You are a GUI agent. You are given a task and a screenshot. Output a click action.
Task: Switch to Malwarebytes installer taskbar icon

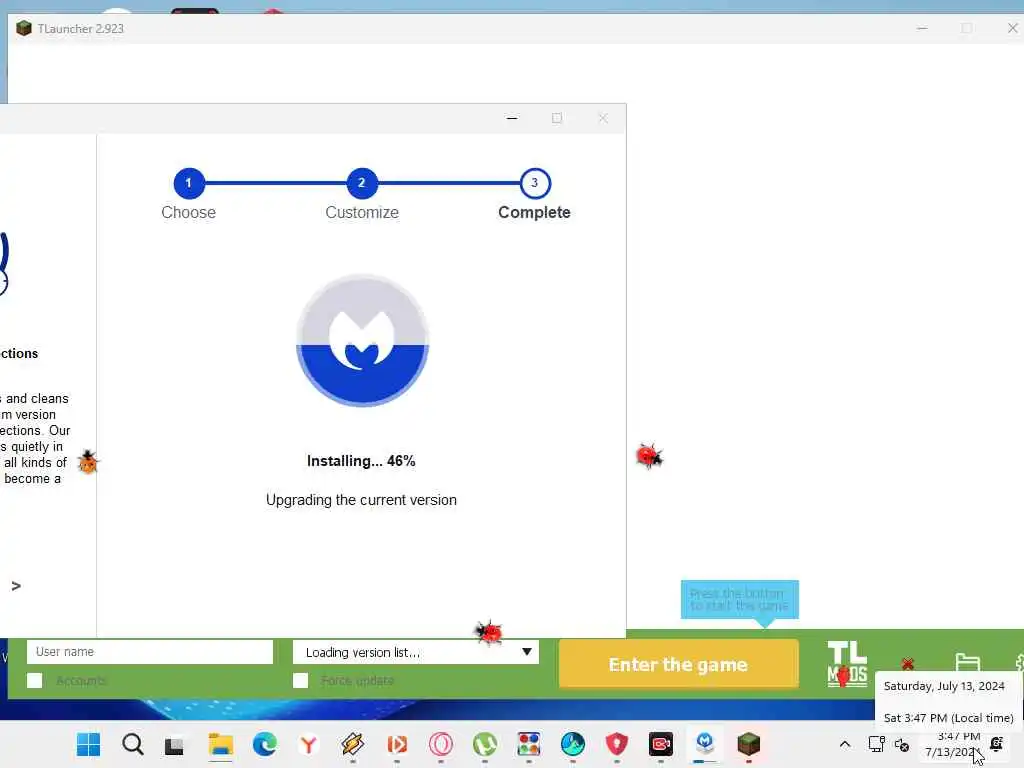pos(705,743)
